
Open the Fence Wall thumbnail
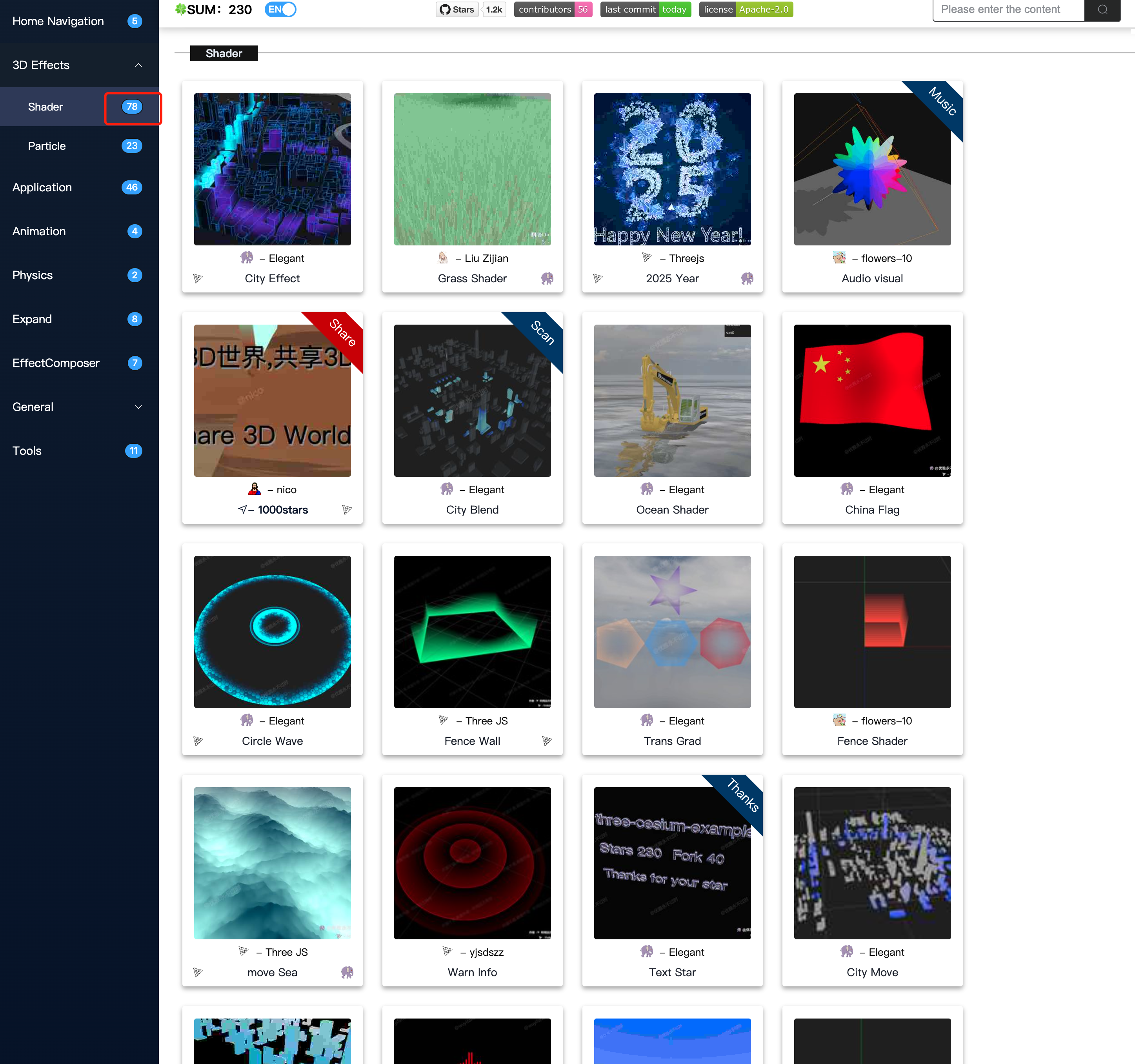(472, 632)
